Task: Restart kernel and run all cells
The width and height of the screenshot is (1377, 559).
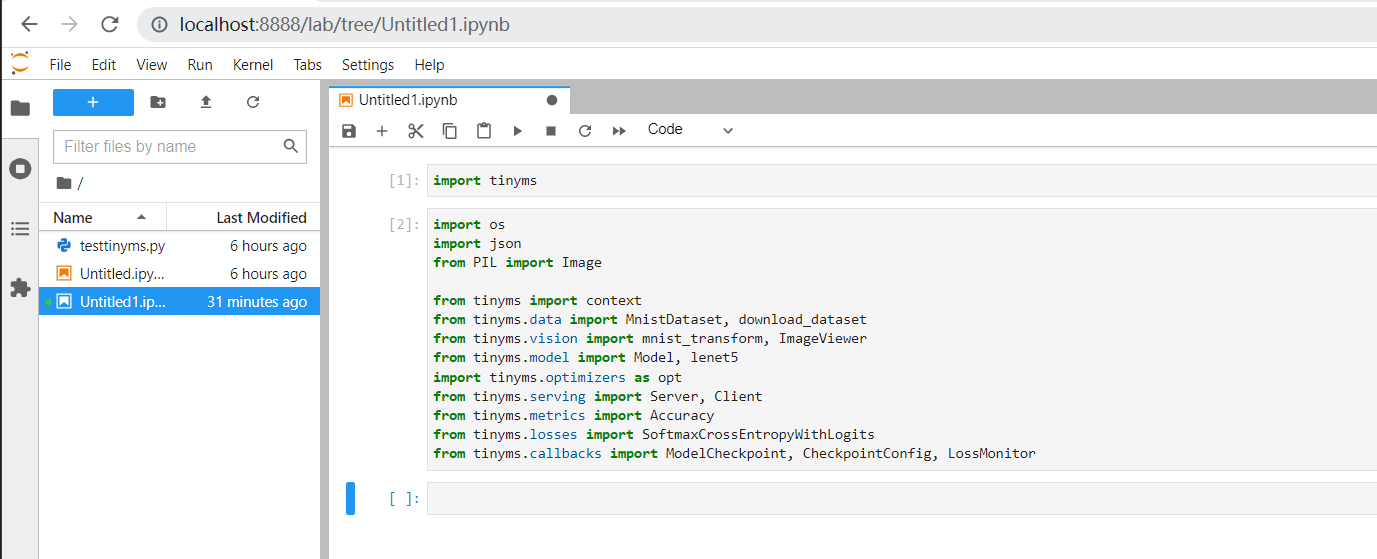Action: click(619, 131)
